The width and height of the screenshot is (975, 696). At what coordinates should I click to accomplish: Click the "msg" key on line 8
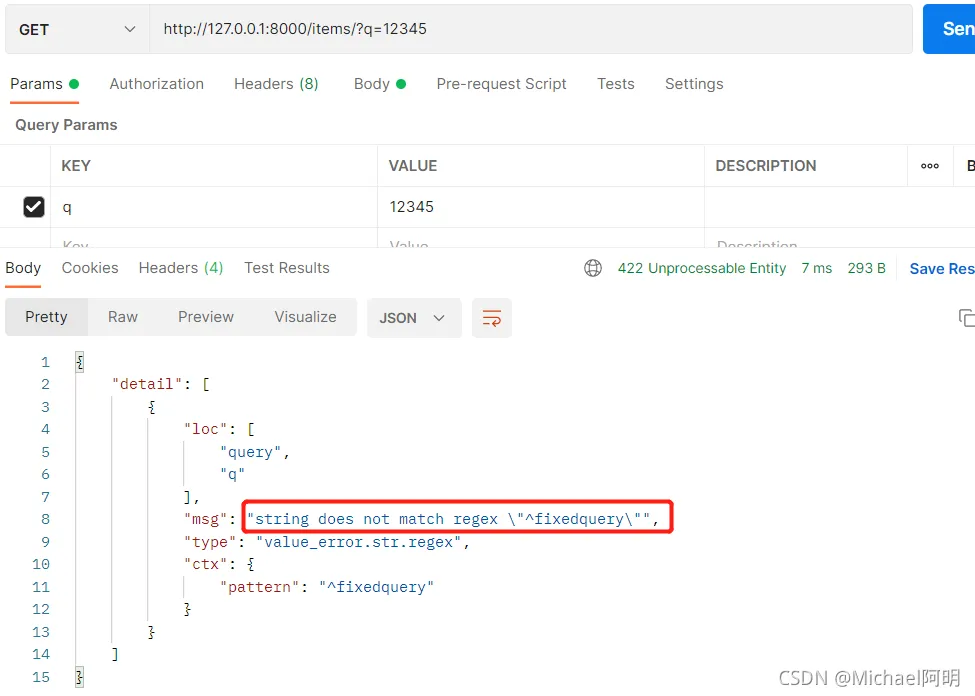205,519
